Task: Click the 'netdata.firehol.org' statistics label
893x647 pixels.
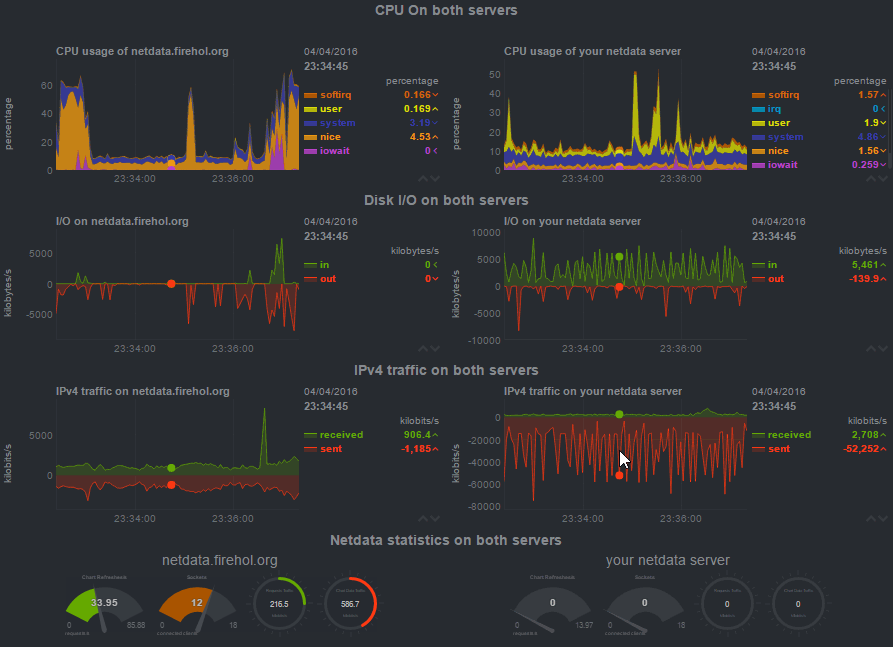Action: [x=220, y=560]
